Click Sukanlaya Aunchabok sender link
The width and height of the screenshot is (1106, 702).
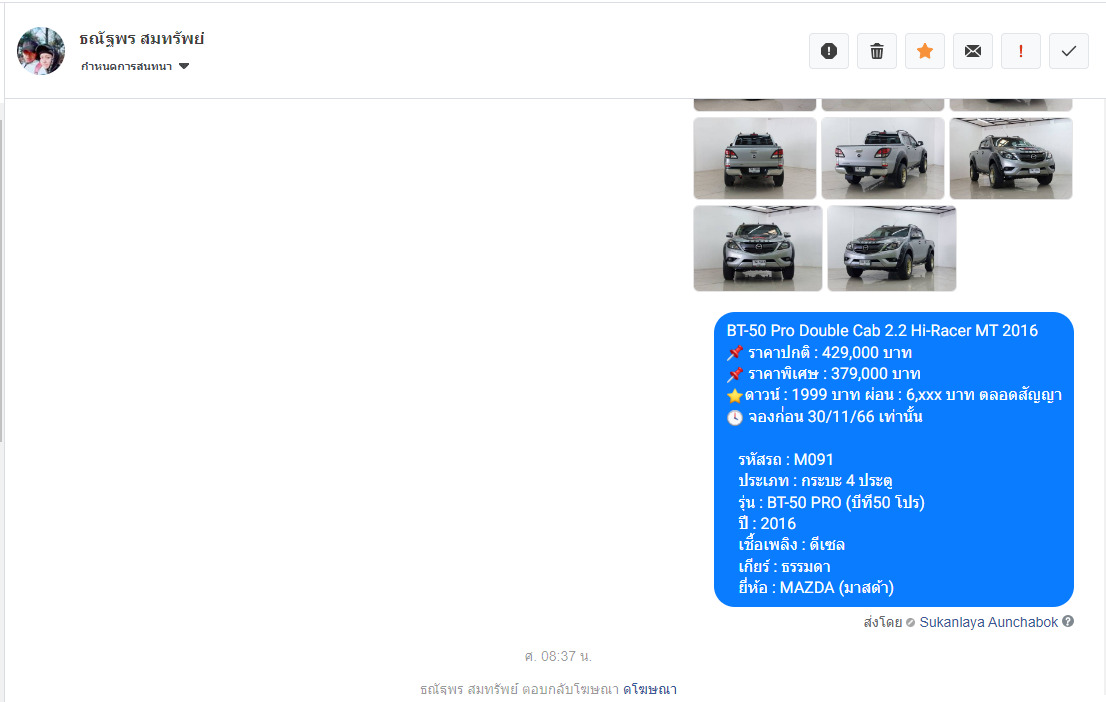(988, 622)
